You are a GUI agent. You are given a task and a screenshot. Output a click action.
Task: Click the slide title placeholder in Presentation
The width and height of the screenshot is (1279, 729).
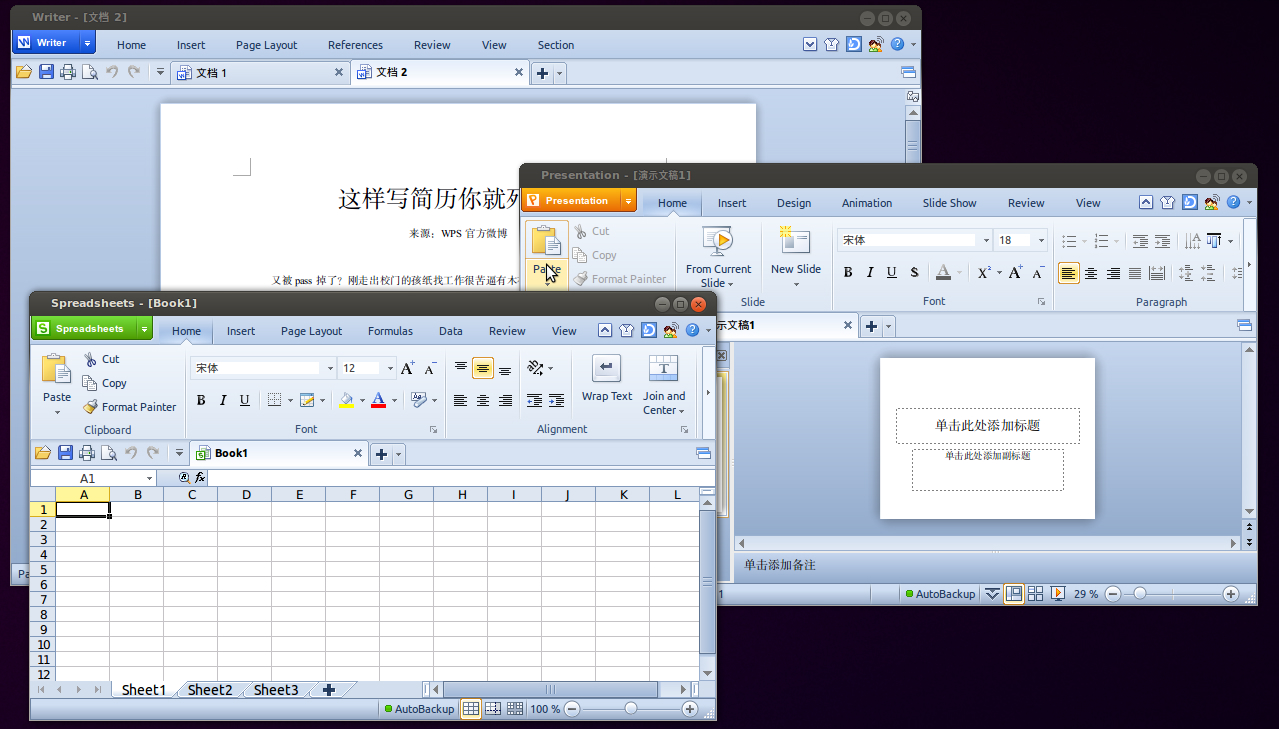(x=987, y=425)
